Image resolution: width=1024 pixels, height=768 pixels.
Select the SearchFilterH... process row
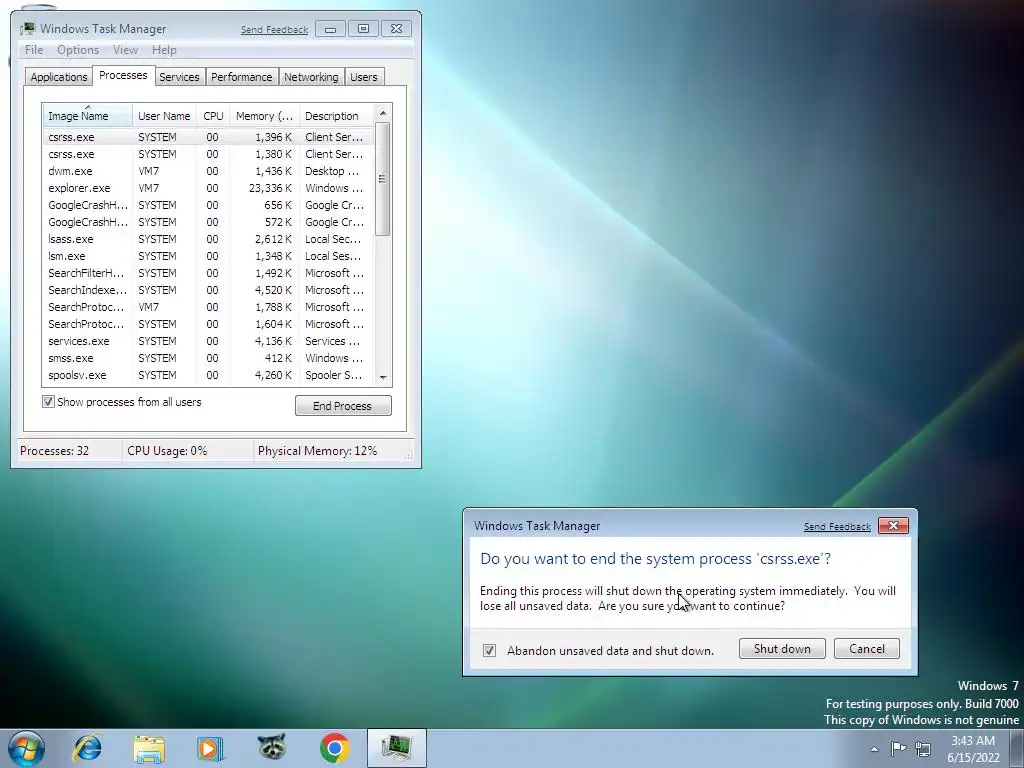pyautogui.click(x=208, y=273)
